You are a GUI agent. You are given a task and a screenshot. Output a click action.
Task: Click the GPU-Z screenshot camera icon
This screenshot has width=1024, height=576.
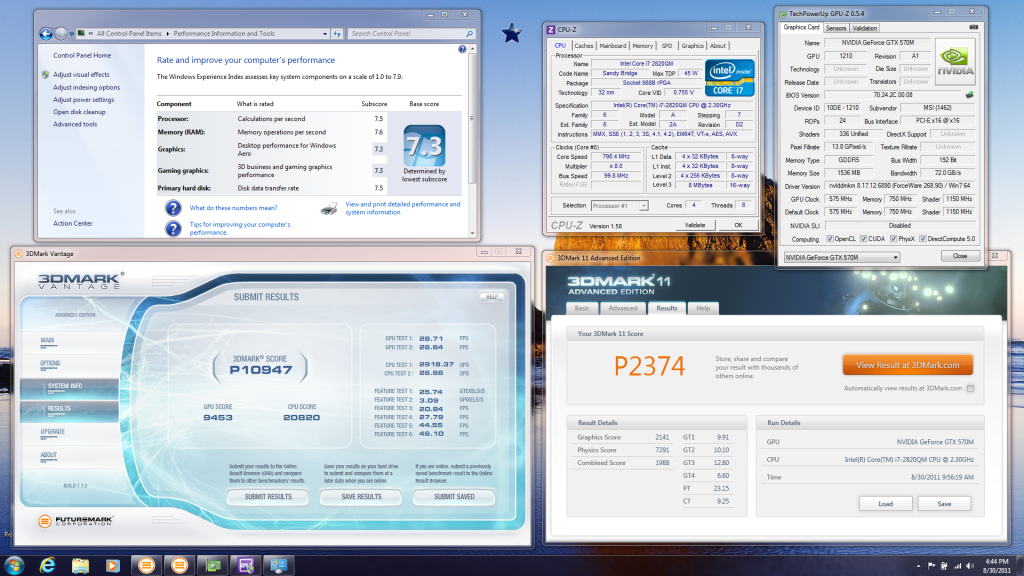(x=973, y=27)
